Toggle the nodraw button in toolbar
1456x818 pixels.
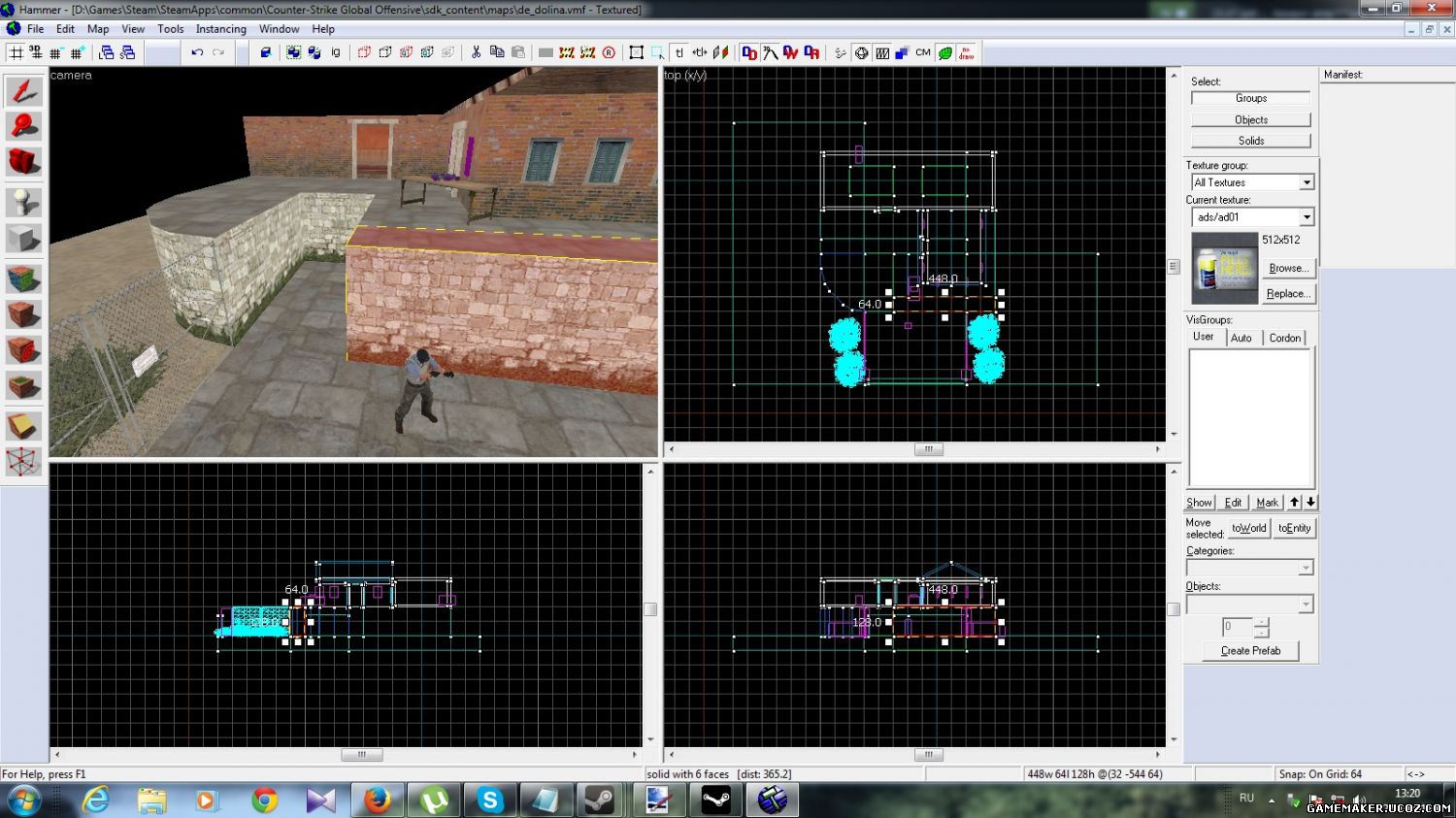click(x=966, y=52)
